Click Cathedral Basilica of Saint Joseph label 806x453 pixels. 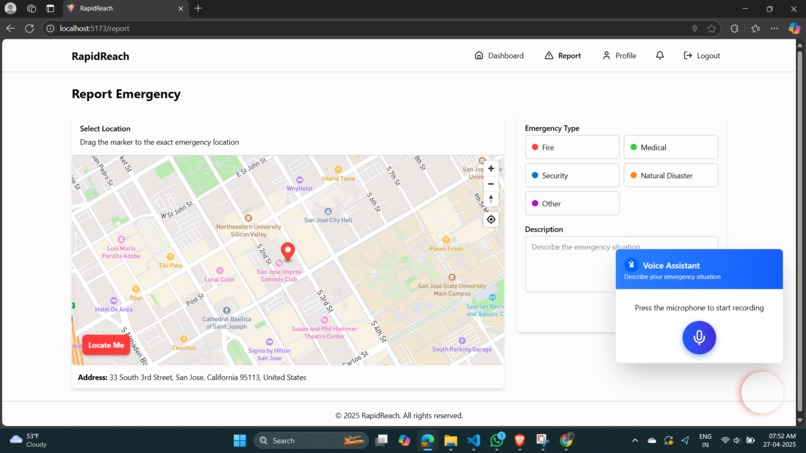227,322
